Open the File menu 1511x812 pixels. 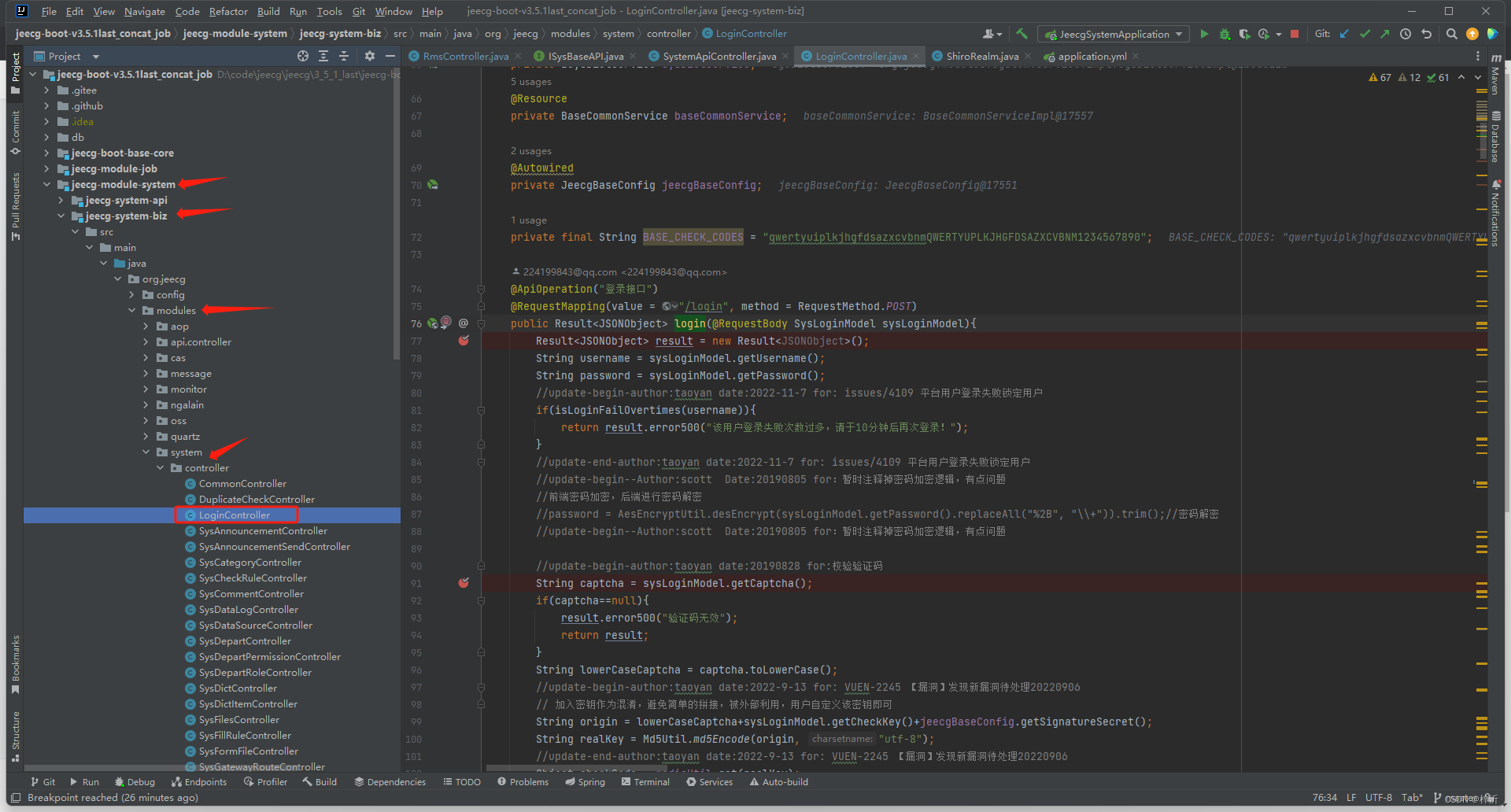[49, 11]
